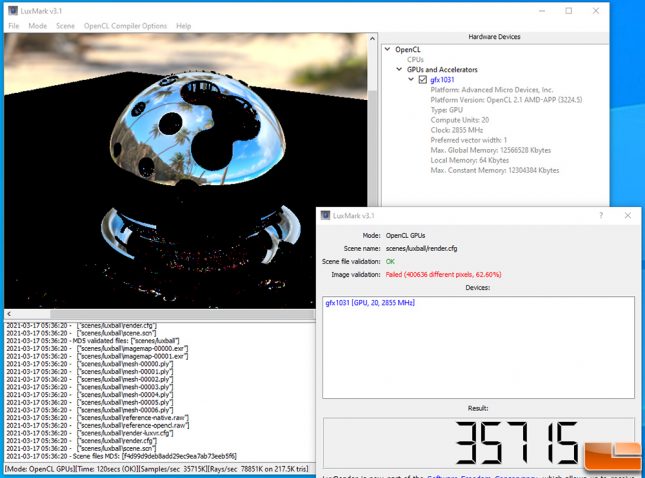Click log line 'MD5 validated files'
The width and height of the screenshot is (645, 478).
[x=93, y=341]
